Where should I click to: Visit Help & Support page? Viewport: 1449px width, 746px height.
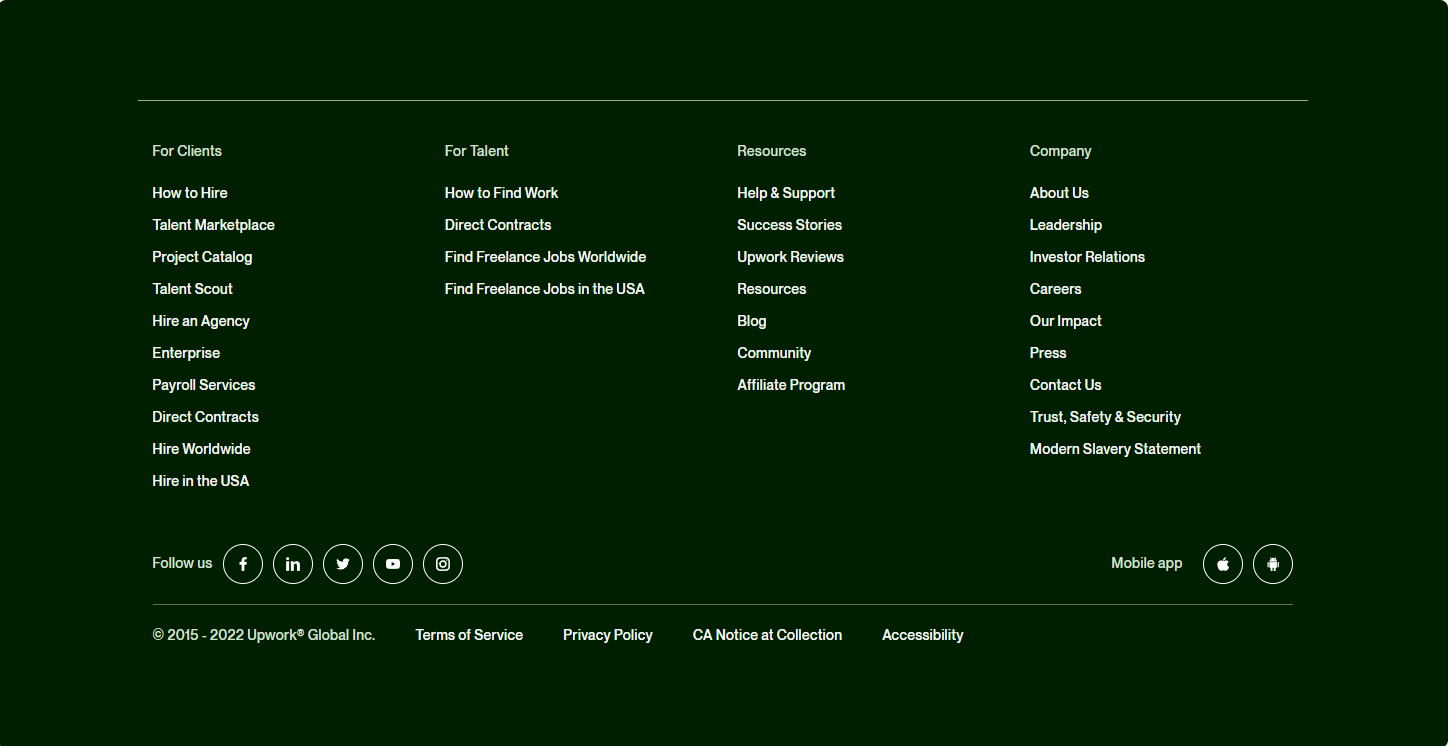coord(785,193)
